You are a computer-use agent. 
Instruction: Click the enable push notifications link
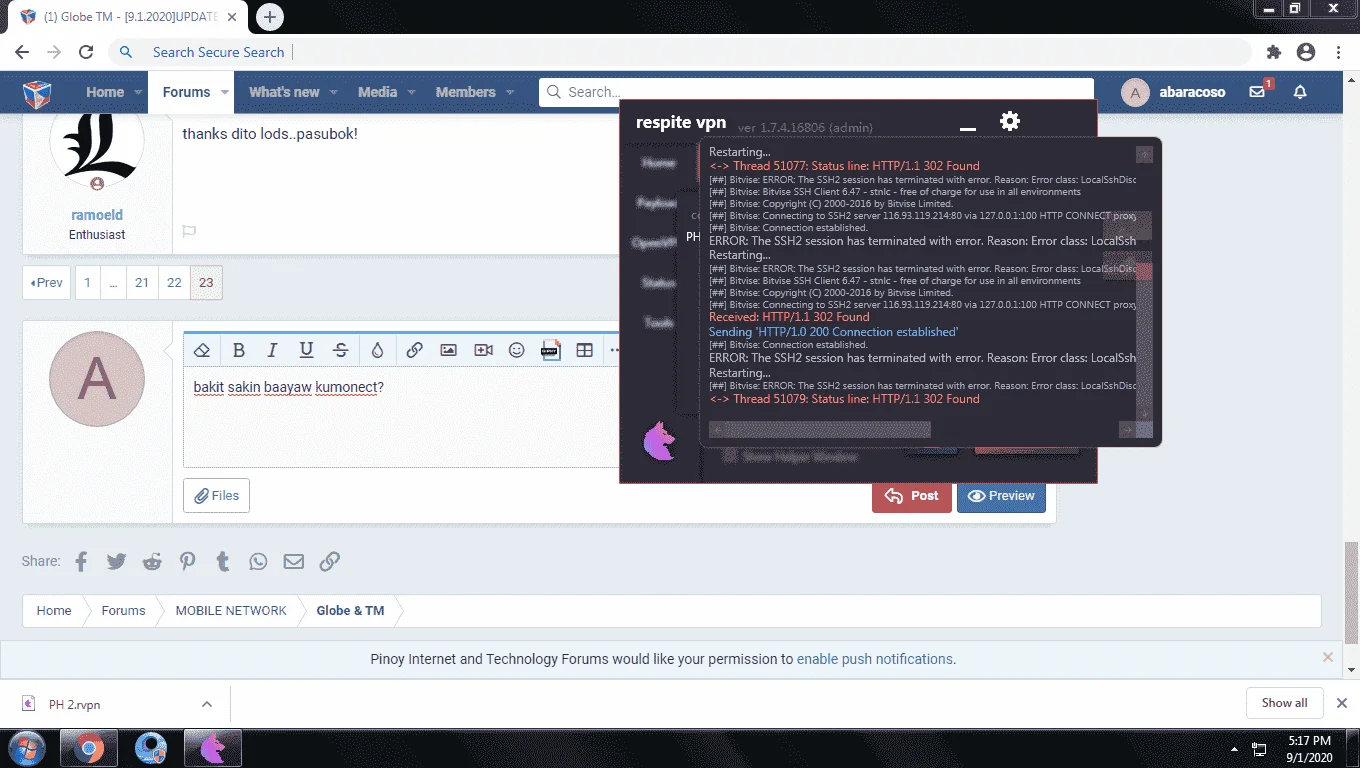coord(875,659)
